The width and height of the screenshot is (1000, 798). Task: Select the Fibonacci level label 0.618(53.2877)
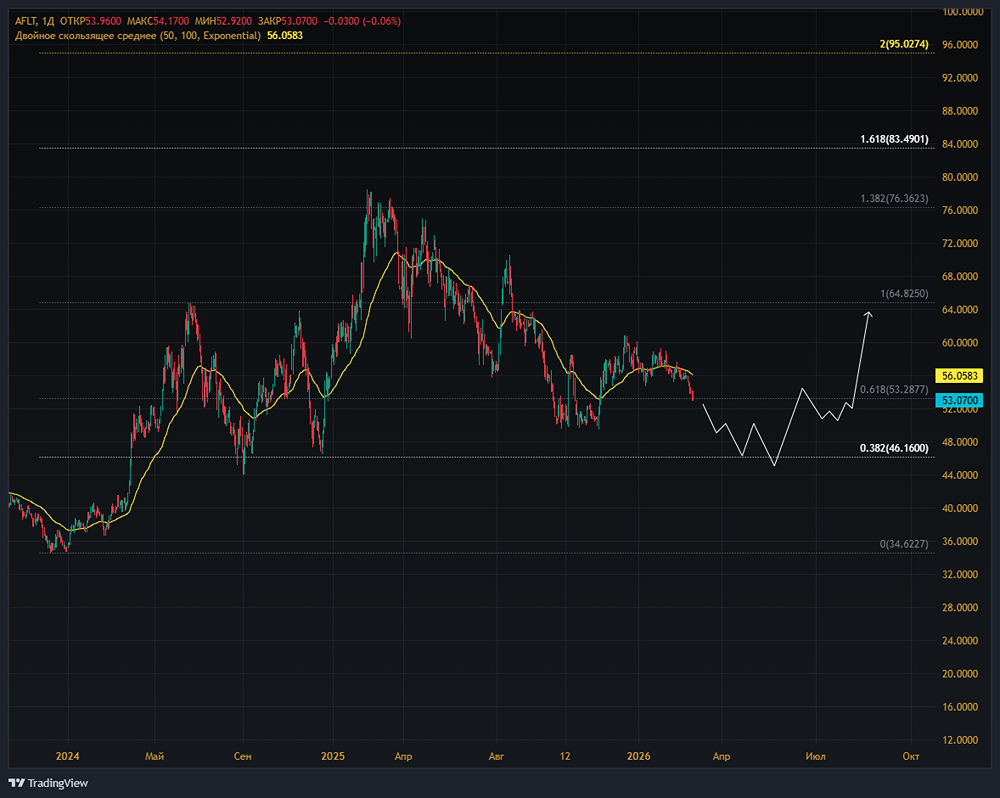[894, 389]
